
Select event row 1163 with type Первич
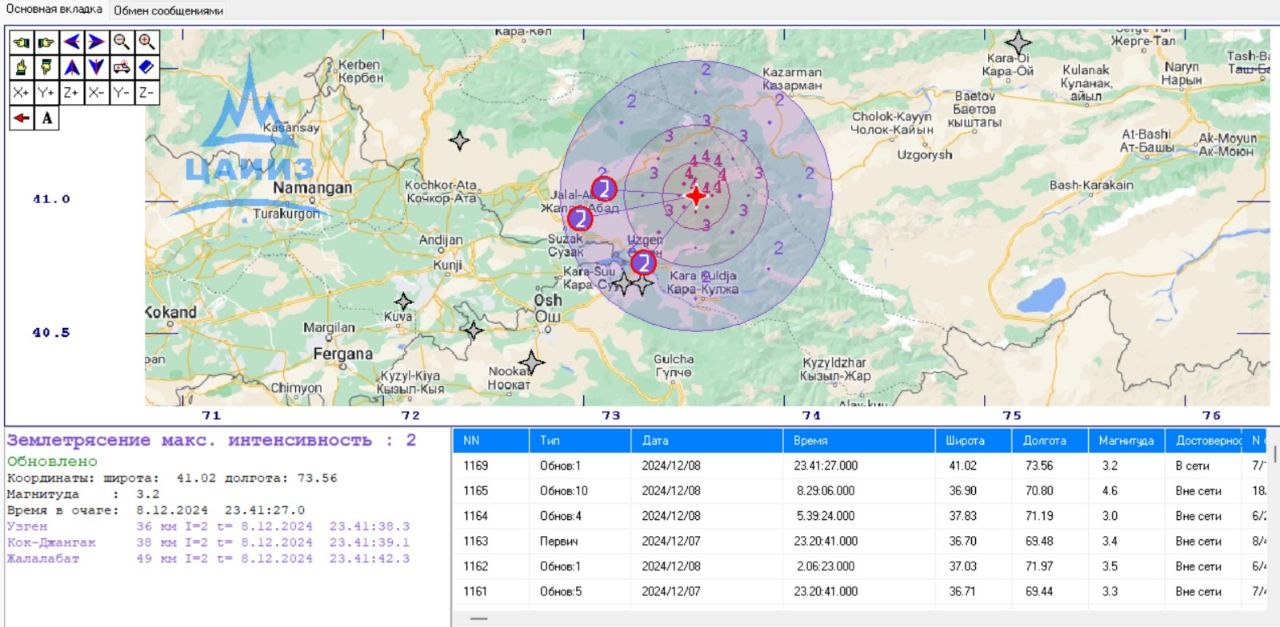tap(700, 541)
